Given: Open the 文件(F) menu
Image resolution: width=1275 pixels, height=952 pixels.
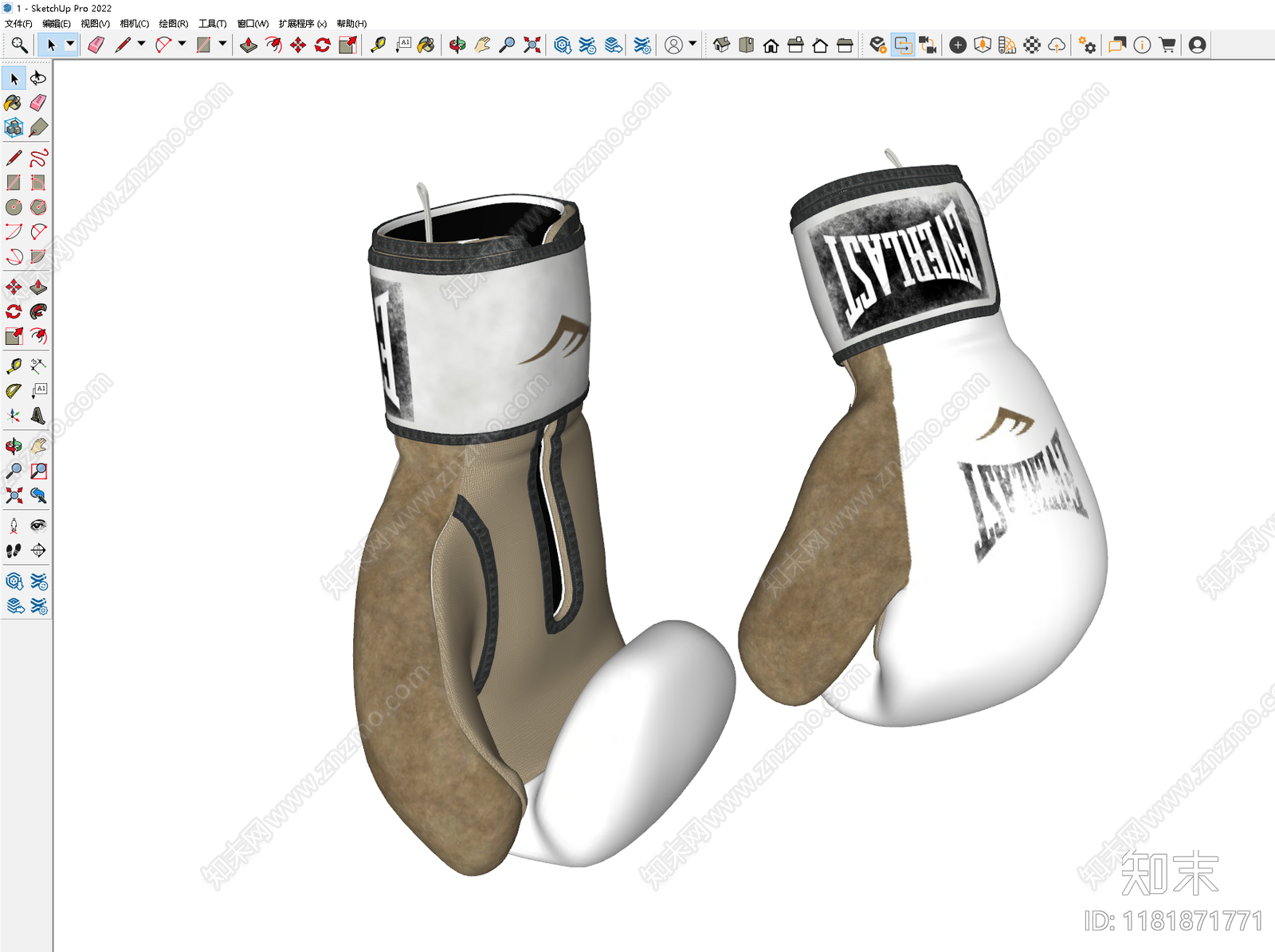Looking at the screenshot, I should point(18,24).
